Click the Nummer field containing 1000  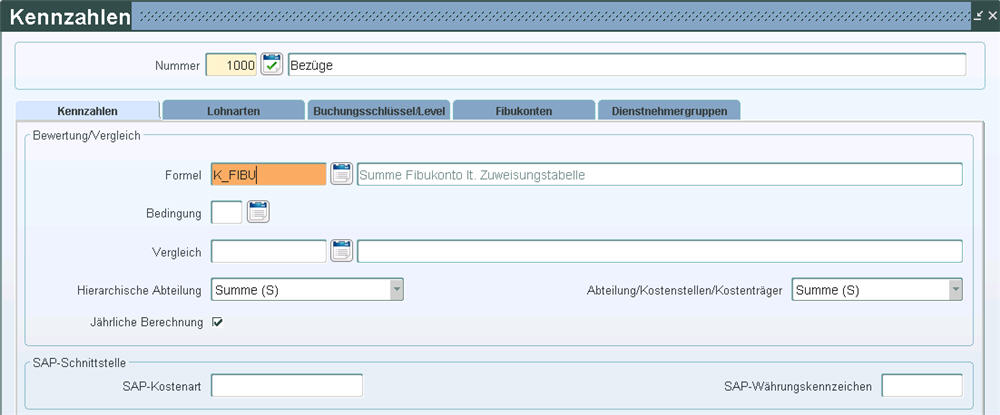(231, 65)
